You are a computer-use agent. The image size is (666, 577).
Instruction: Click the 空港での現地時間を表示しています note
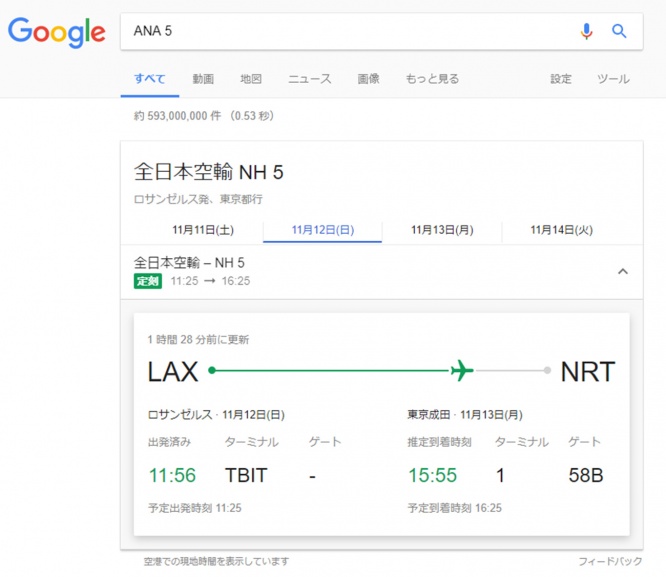point(216,561)
